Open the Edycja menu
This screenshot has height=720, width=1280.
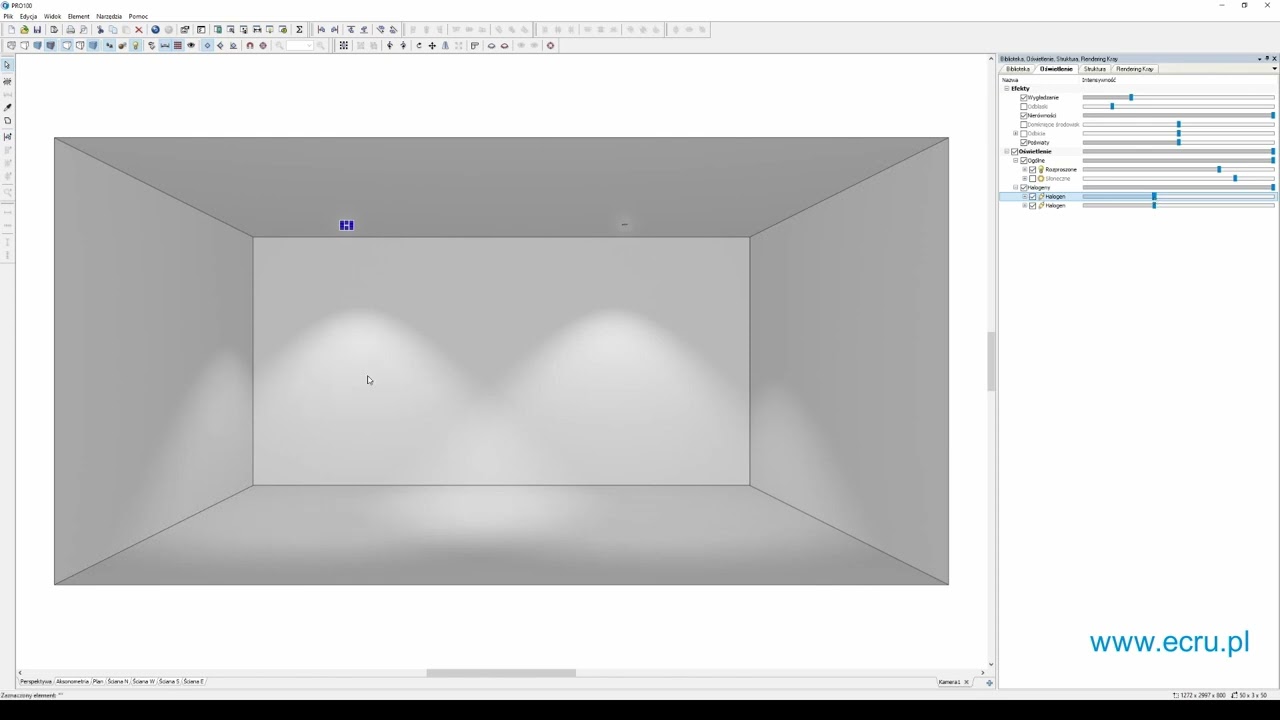coord(28,16)
